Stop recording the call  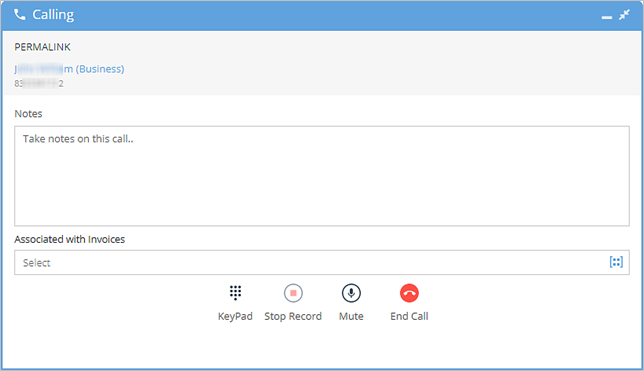click(293, 293)
